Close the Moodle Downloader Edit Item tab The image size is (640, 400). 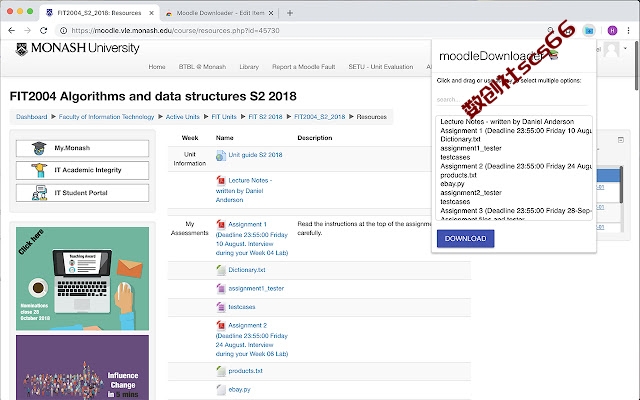coord(271,13)
